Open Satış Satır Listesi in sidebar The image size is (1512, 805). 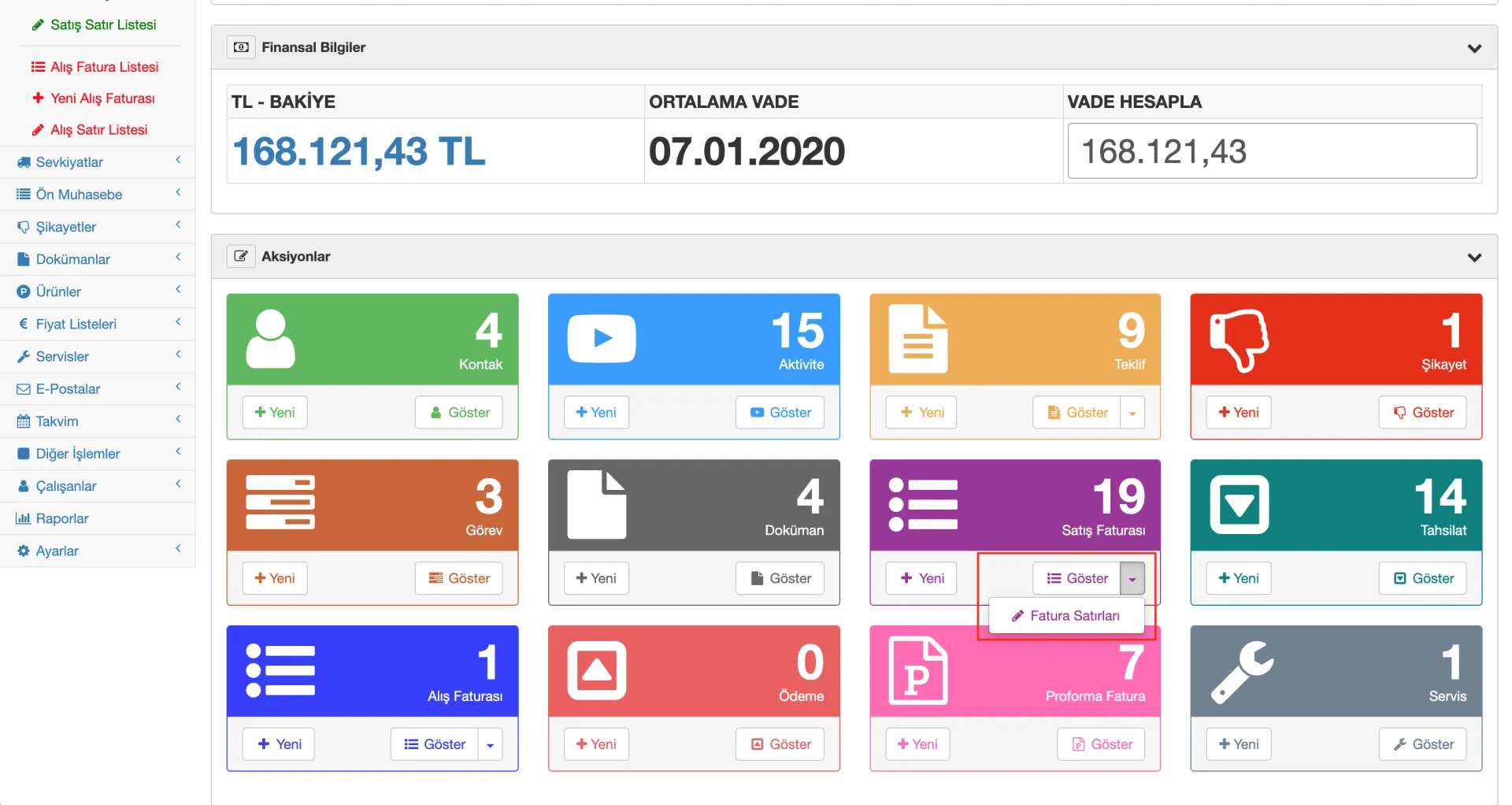[x=94, y=25]
